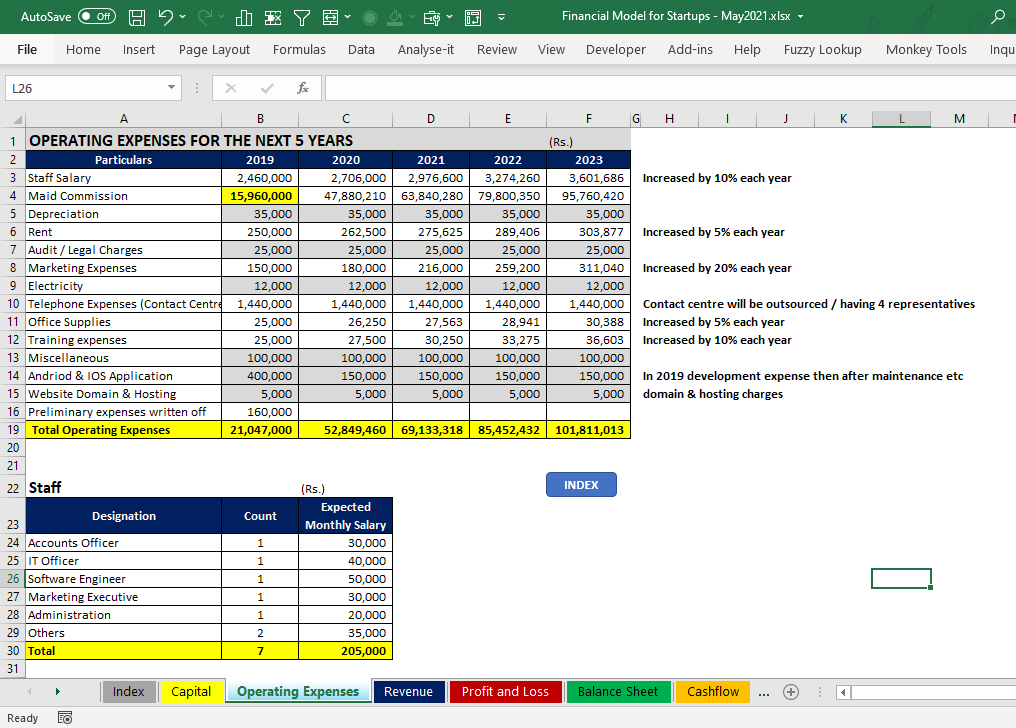Open the Insert ribbon tab

coord(139,49)
